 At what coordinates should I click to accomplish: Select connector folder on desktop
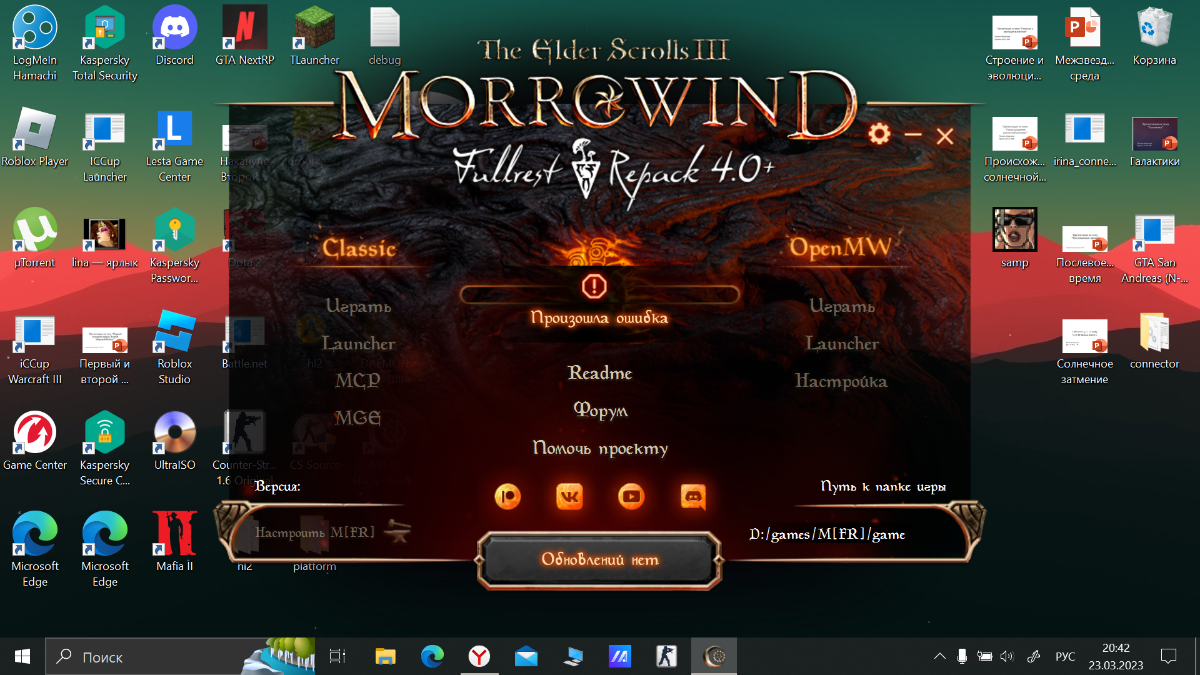pyautogui.click(x=1155, y=340)
